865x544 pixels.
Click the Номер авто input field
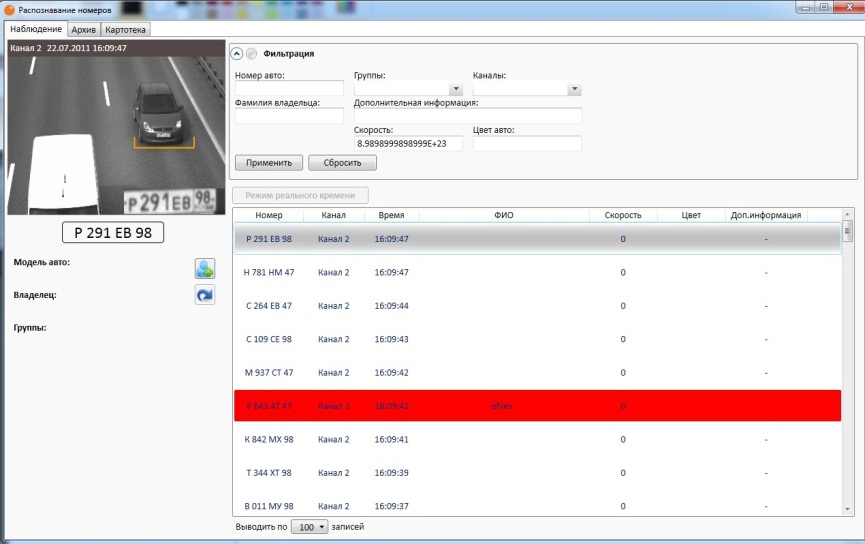pyautogui.click(x=289, y=88)
